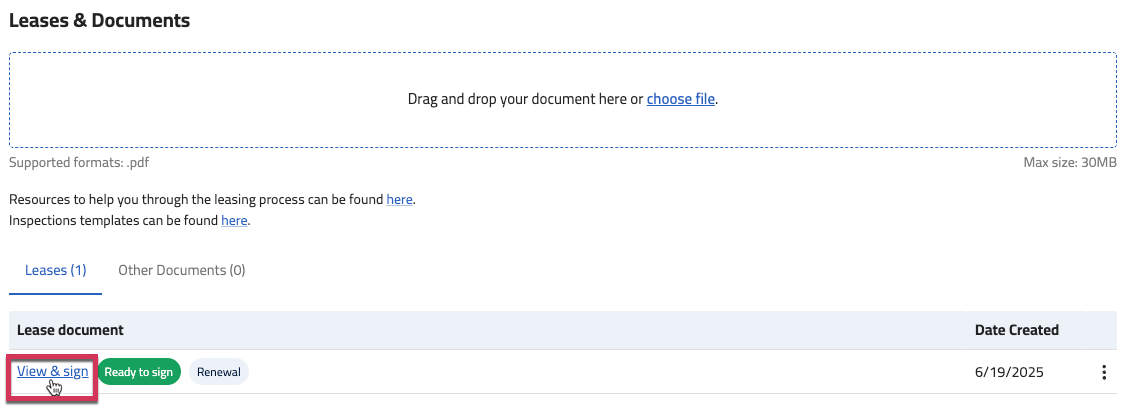The width and height of the screenshot is (1125, 406).
Task: Click the Renewal tag badge
Action: 219,372
